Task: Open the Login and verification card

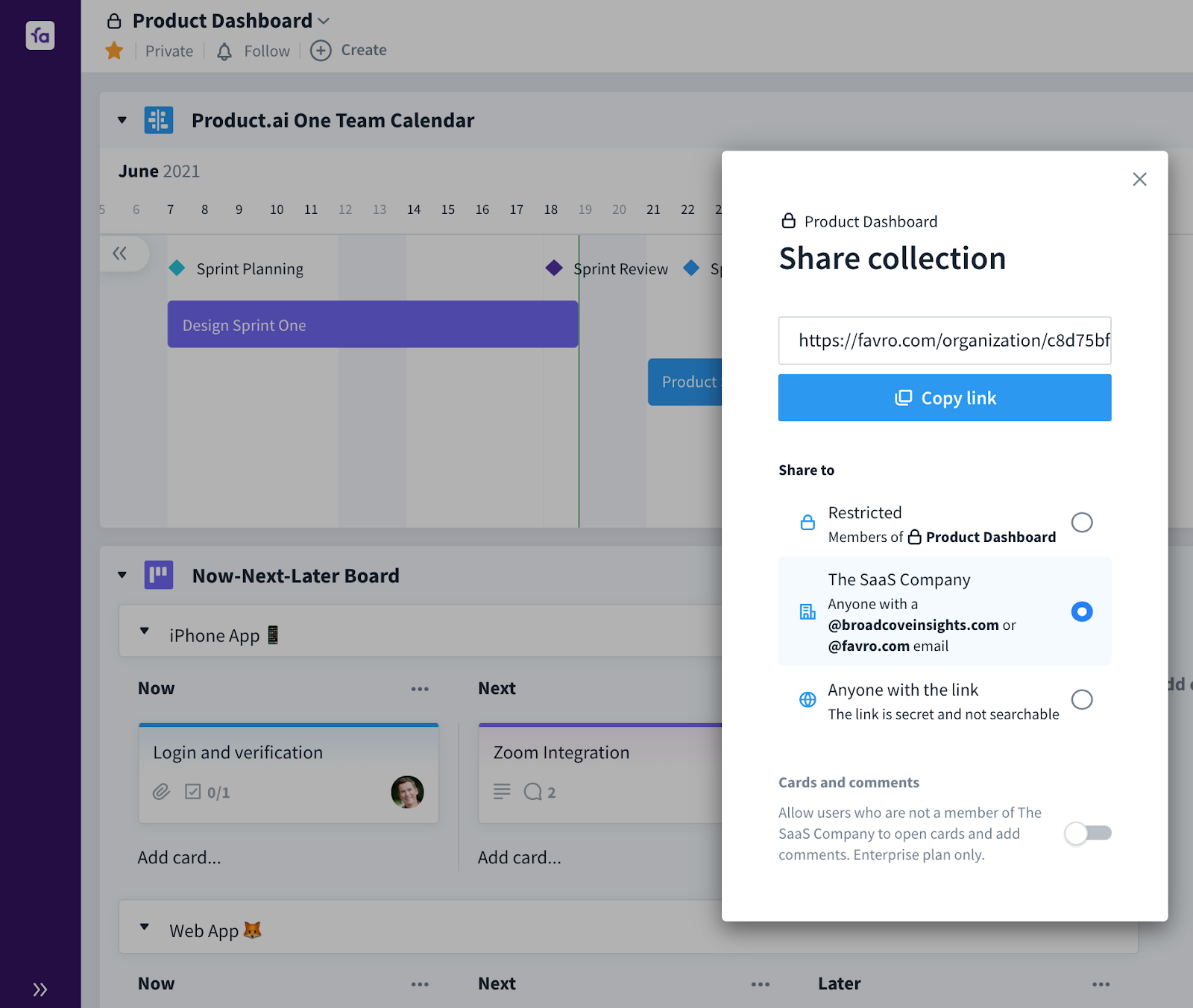Action: click(x=289, y=773)
